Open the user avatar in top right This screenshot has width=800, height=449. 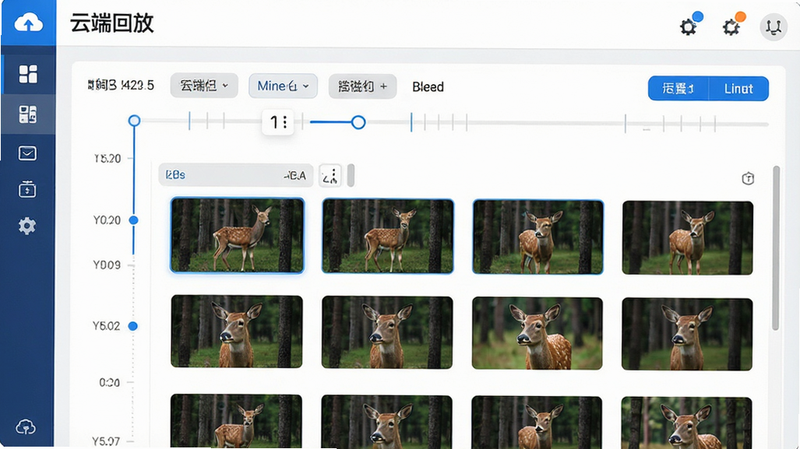tap(773, 27)
